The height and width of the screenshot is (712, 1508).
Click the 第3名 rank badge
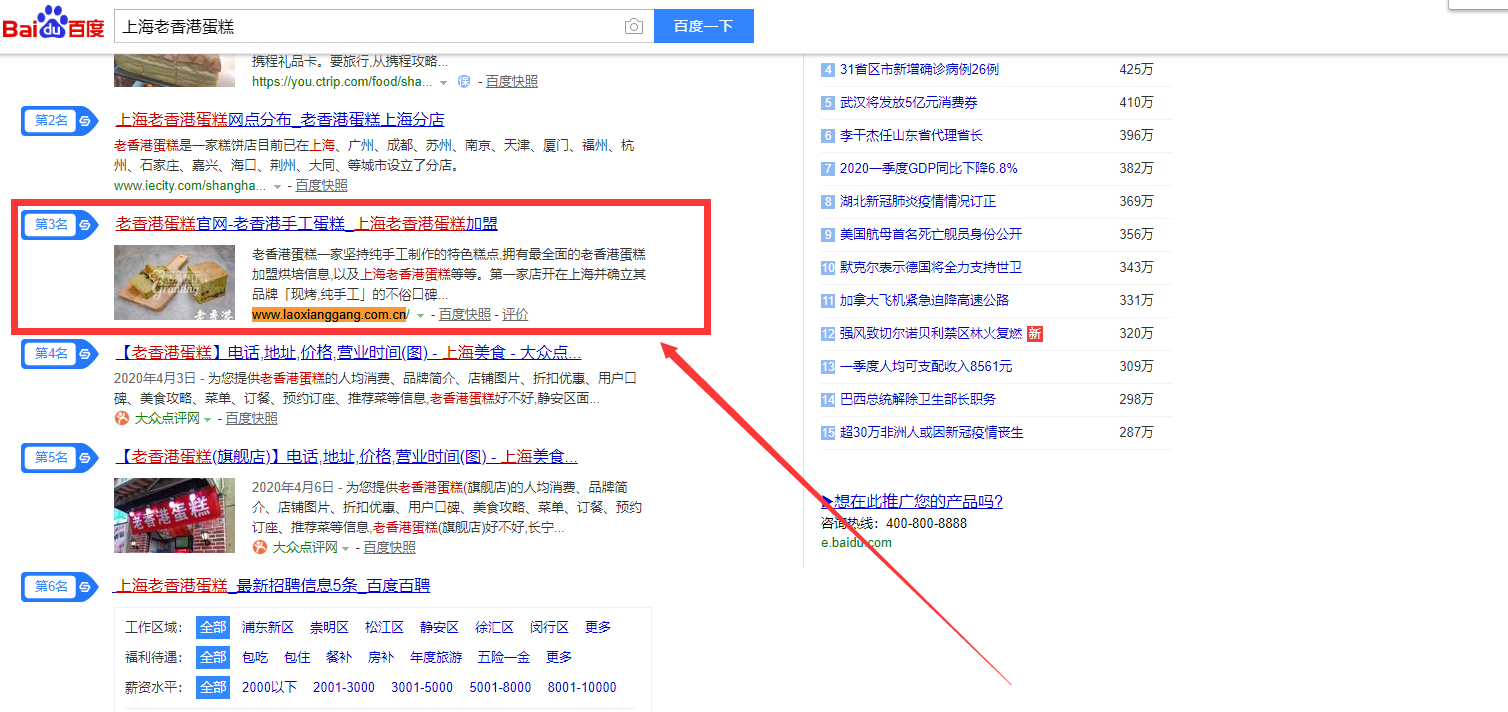pyautogui.click(x=59, y=225)
